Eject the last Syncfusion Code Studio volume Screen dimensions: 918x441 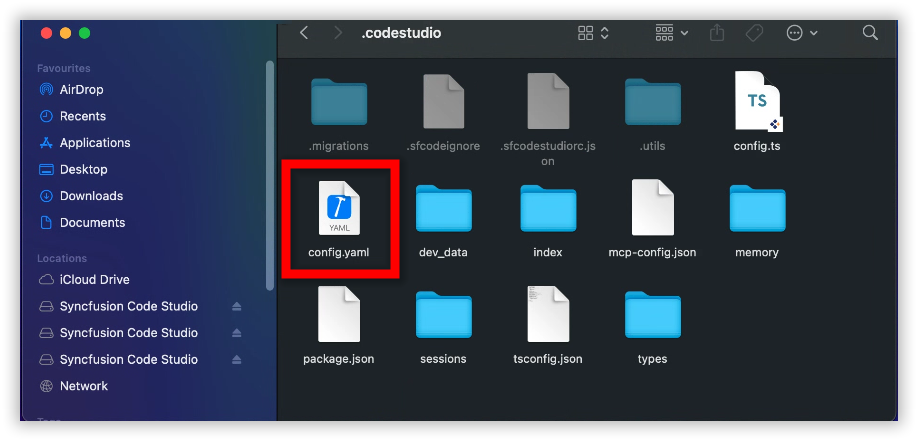pyautogui.click(x=237, y=359)
